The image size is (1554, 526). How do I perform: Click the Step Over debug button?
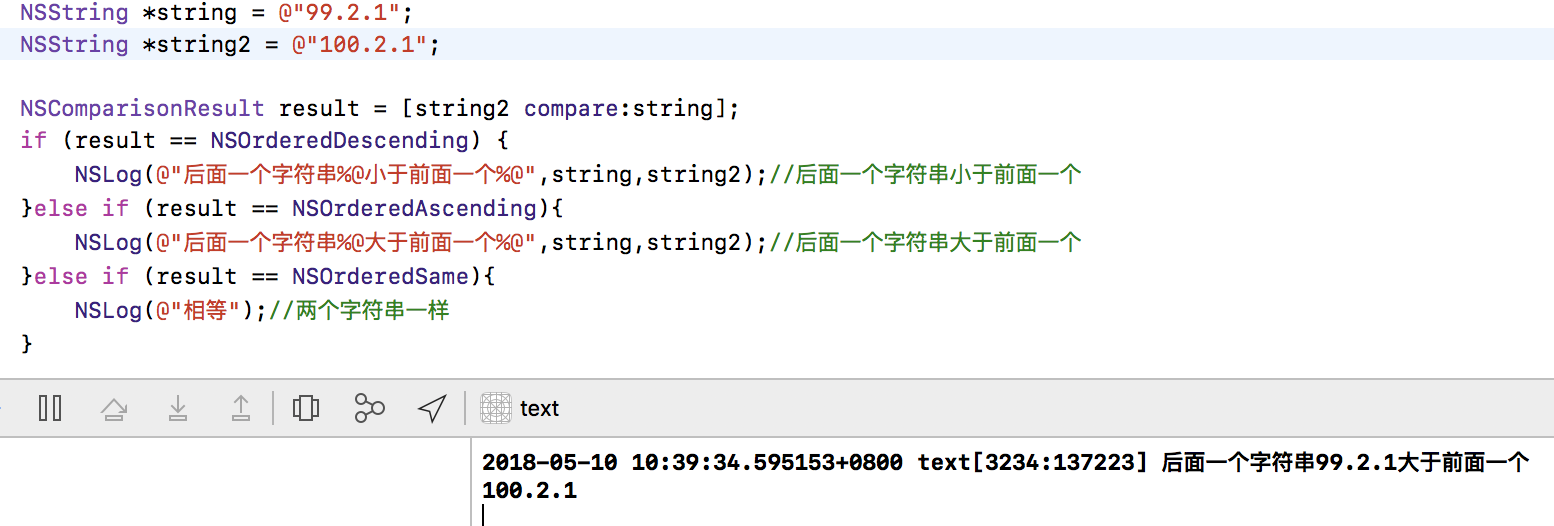(x=114, y=408)
